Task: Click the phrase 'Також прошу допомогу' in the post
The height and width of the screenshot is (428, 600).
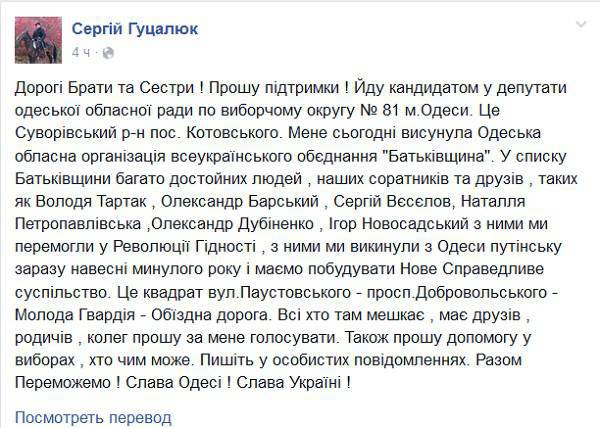Action: coord(431,338)
